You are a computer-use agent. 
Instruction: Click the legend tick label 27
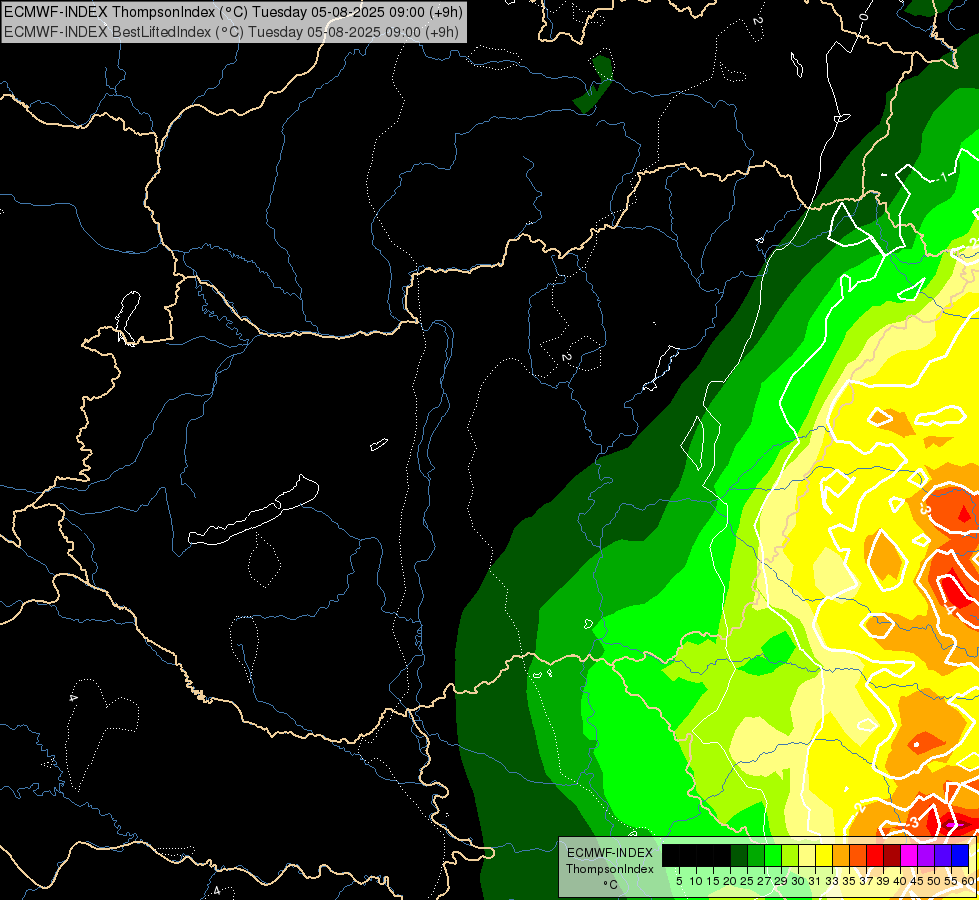click(x=764, y=881)
